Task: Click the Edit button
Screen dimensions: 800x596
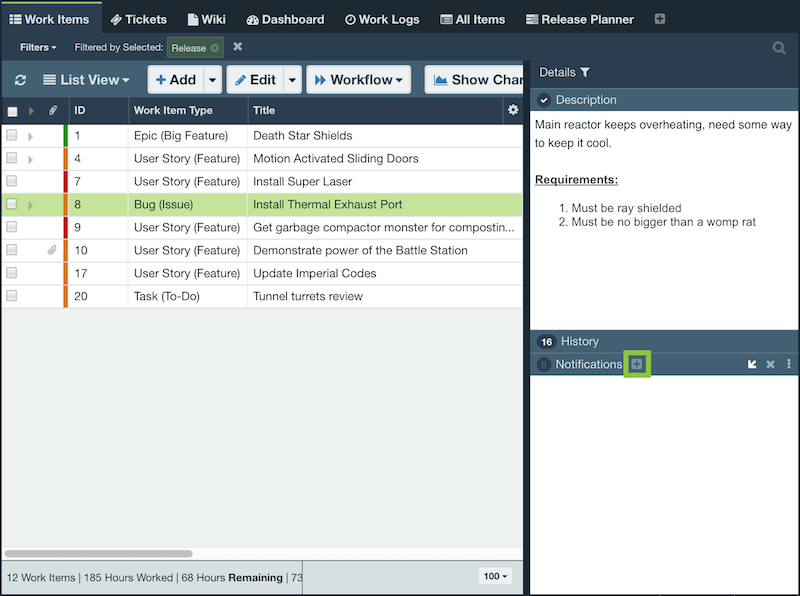Action: [255, 80]
